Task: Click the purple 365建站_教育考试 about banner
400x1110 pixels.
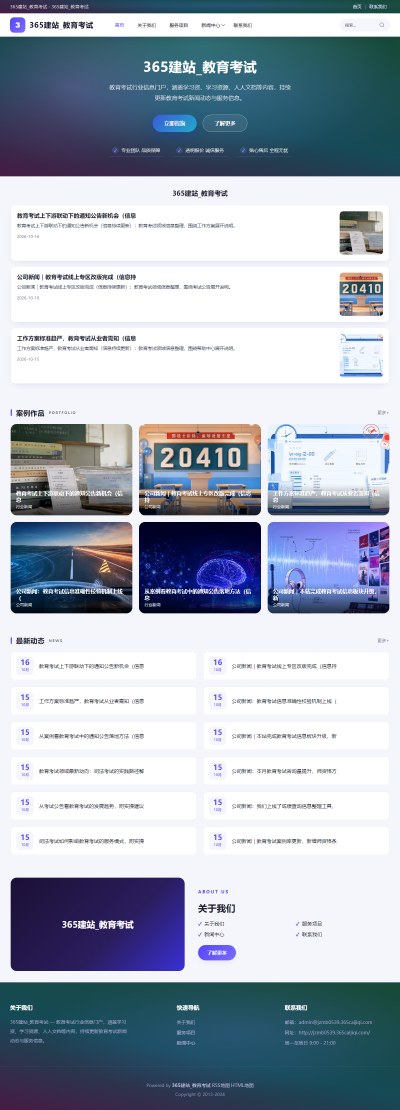Action: [98, 925]
